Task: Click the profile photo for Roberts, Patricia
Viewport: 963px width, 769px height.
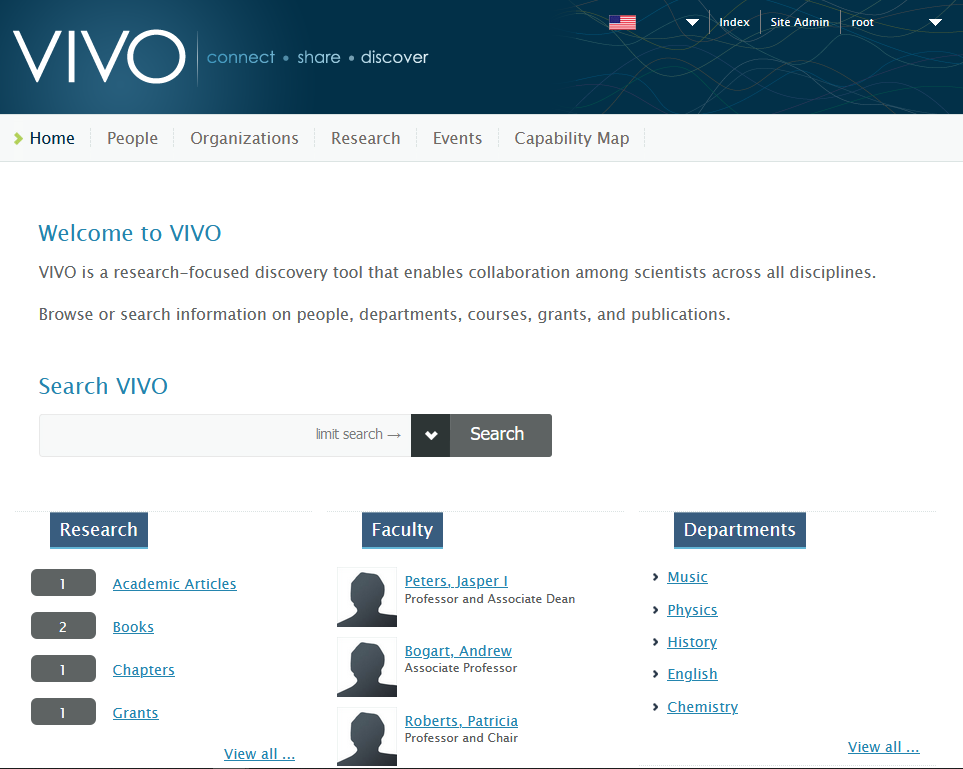Action: click(x=367, y=736)
